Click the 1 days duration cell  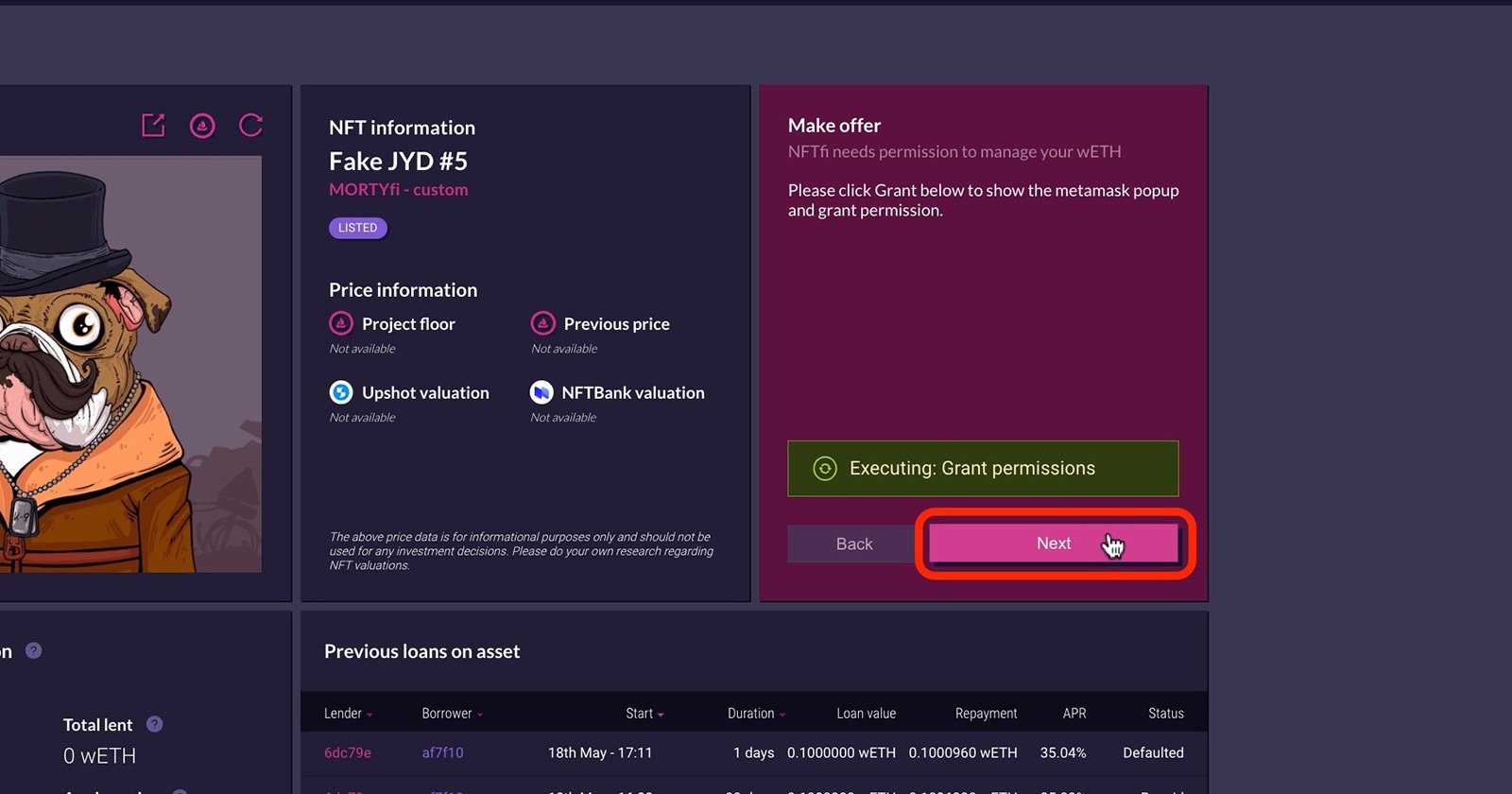(753, 752)
